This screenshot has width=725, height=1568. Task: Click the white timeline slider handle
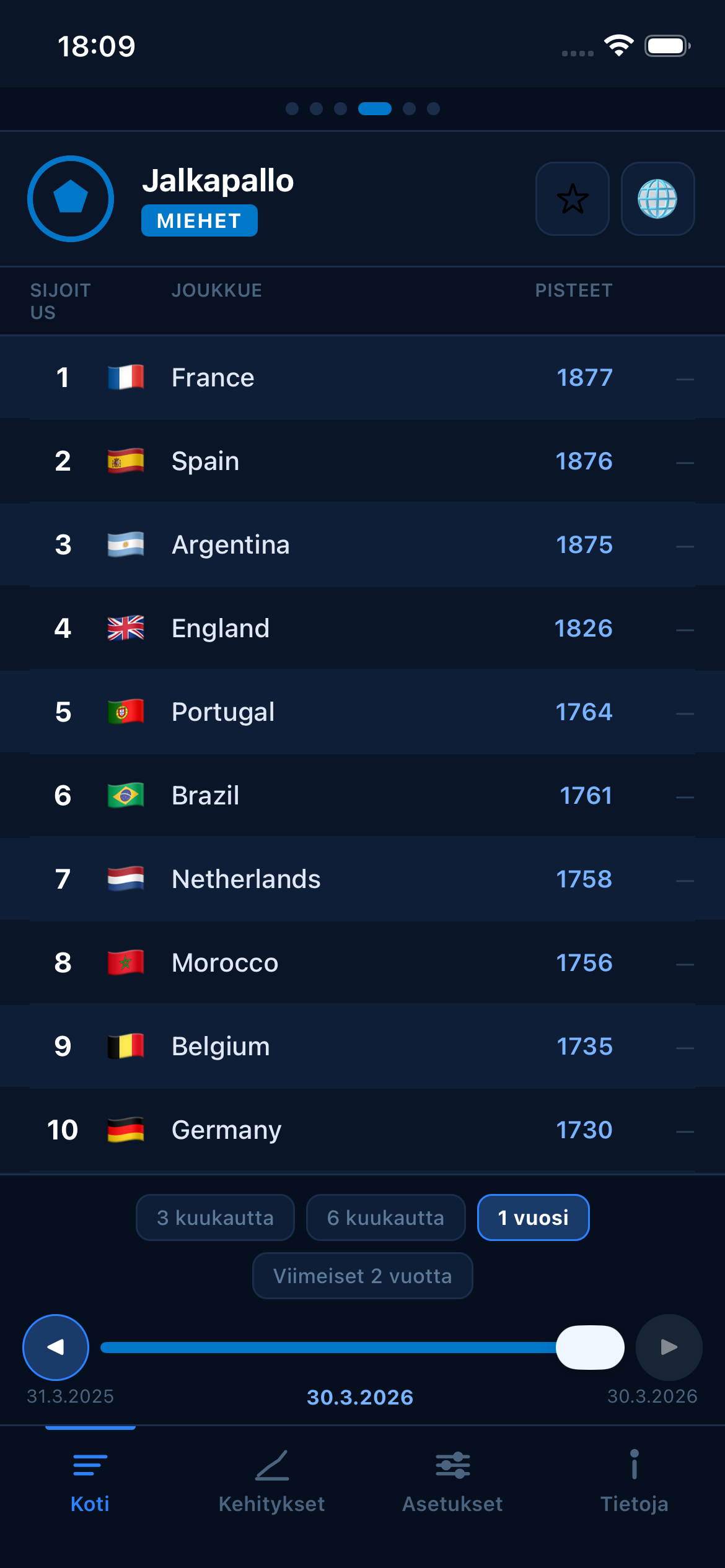click(x=591, y=1347)
